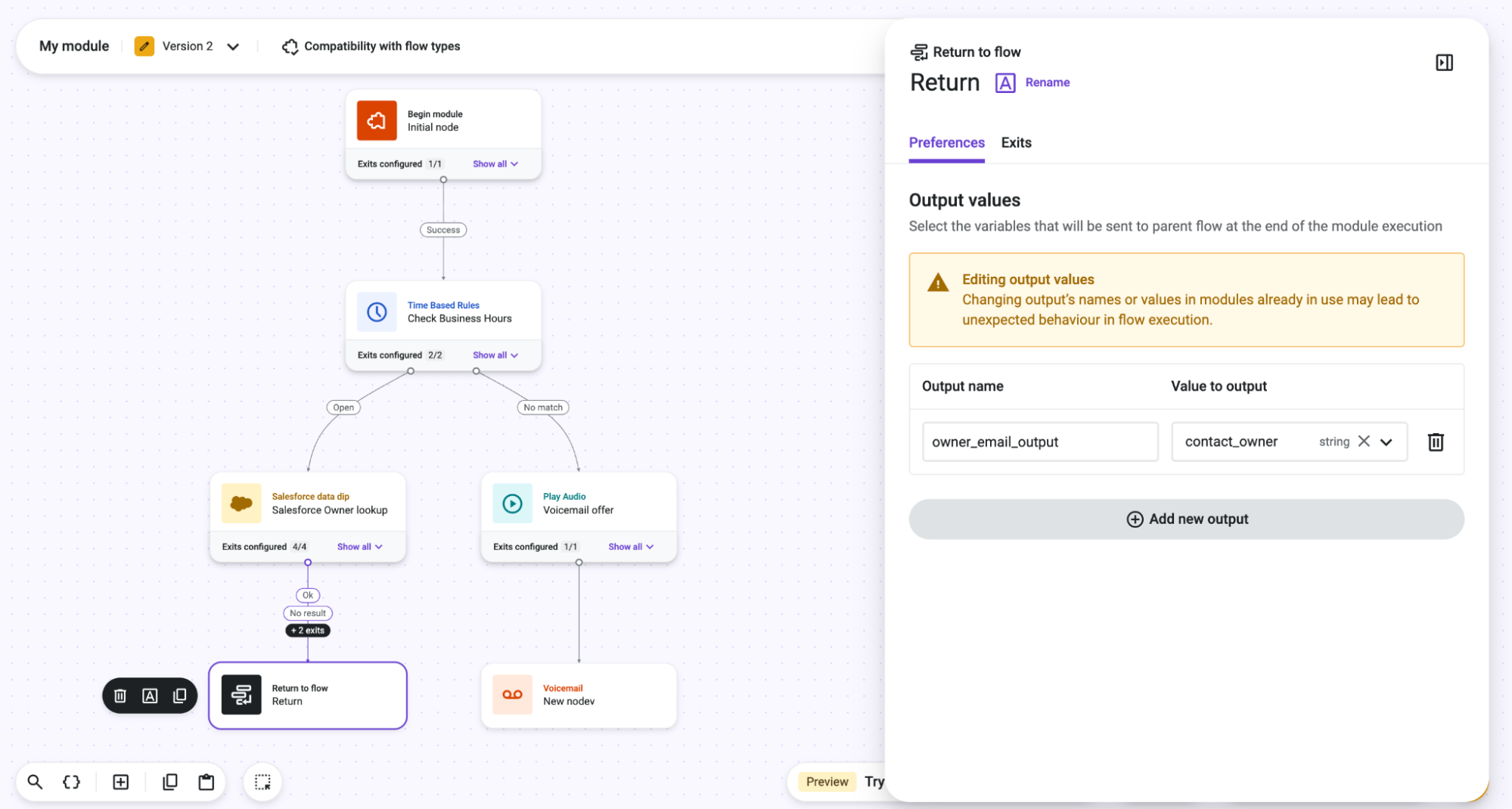Open the code braces view icon
Viewport: 1512px width, 809px height.
[x=71, y=782]
